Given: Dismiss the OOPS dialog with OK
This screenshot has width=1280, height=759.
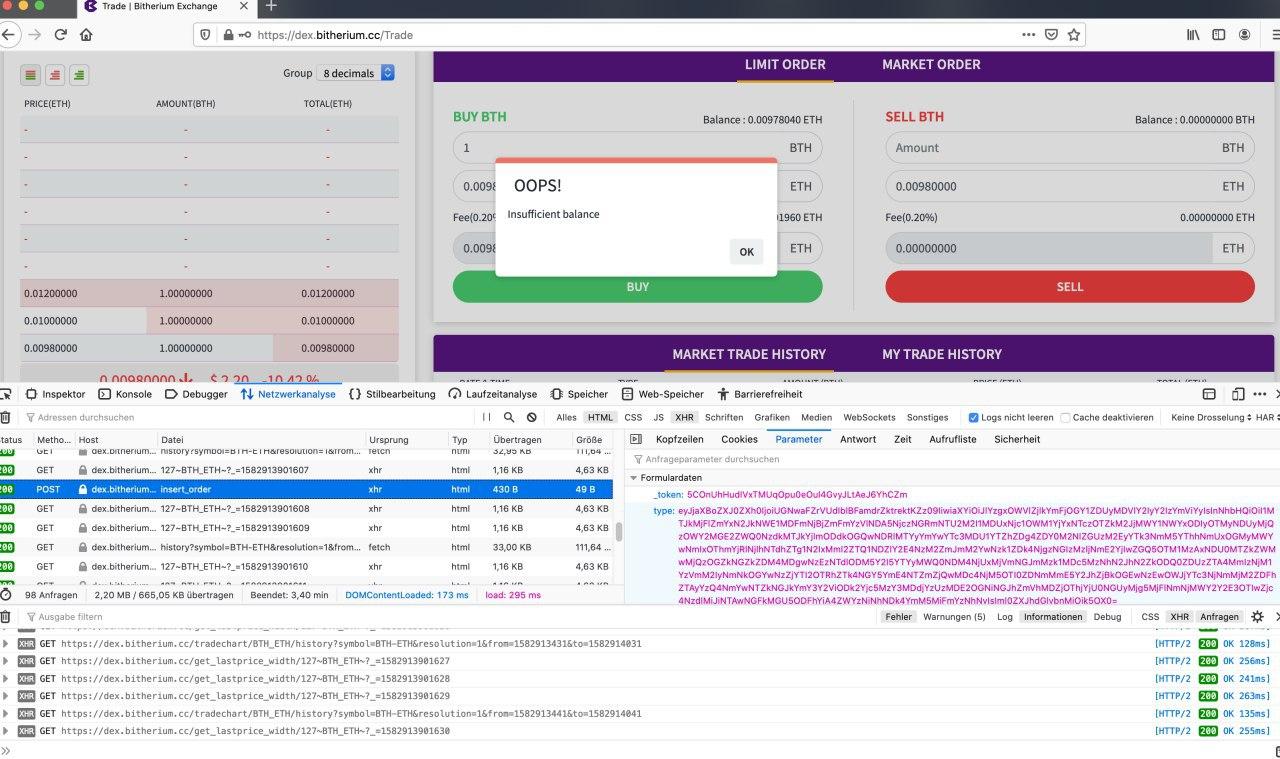Looking at the screenshot, I should (747, 252).
